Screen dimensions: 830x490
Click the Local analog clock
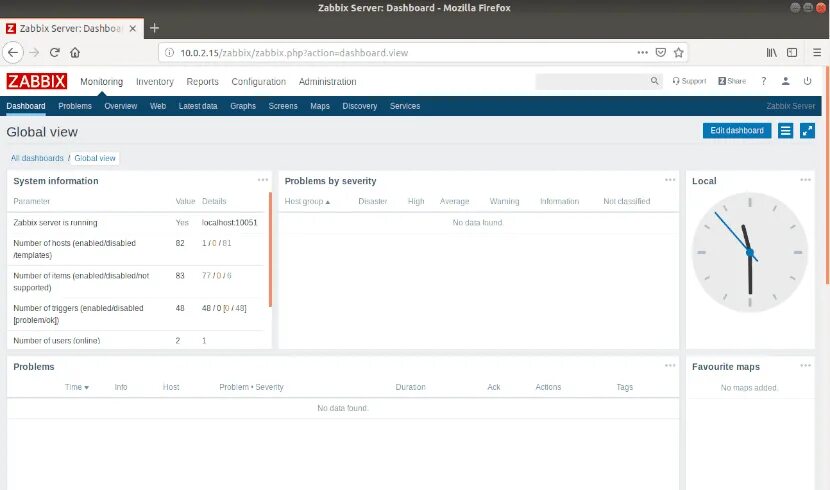pyautogui.click(x=750, y=252)
